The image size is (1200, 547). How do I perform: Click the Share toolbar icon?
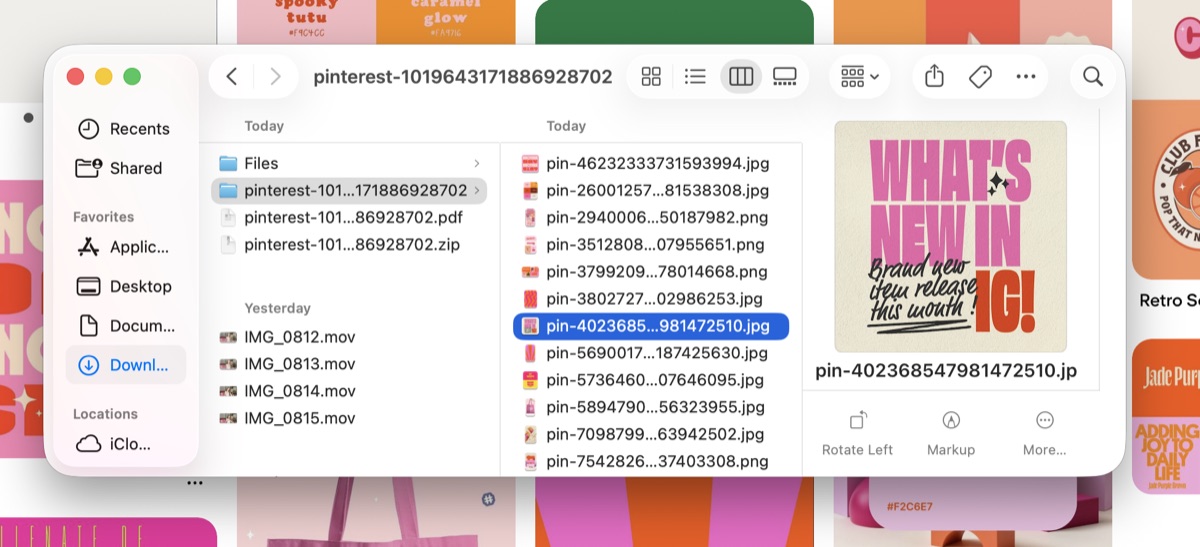(934, 77)
